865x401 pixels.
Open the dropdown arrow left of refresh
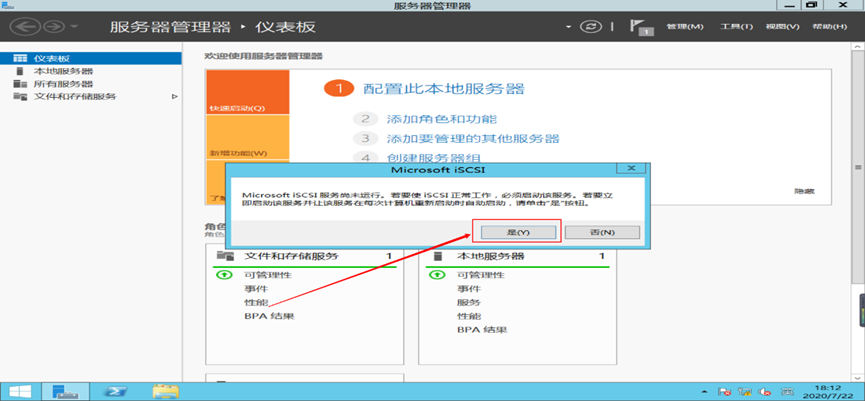pos(569,27)
